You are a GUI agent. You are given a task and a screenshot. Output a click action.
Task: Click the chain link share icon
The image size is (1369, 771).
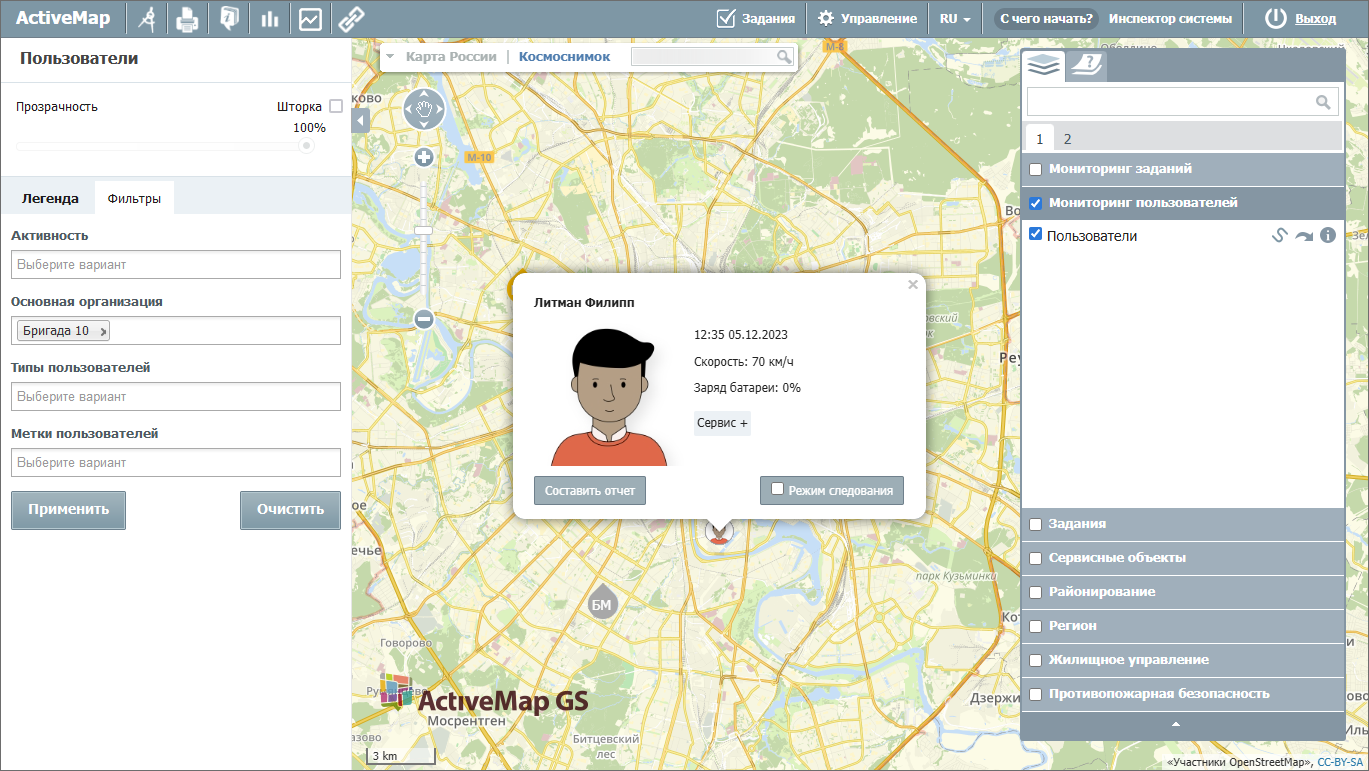pyautogui.click(x=350, y=19)
